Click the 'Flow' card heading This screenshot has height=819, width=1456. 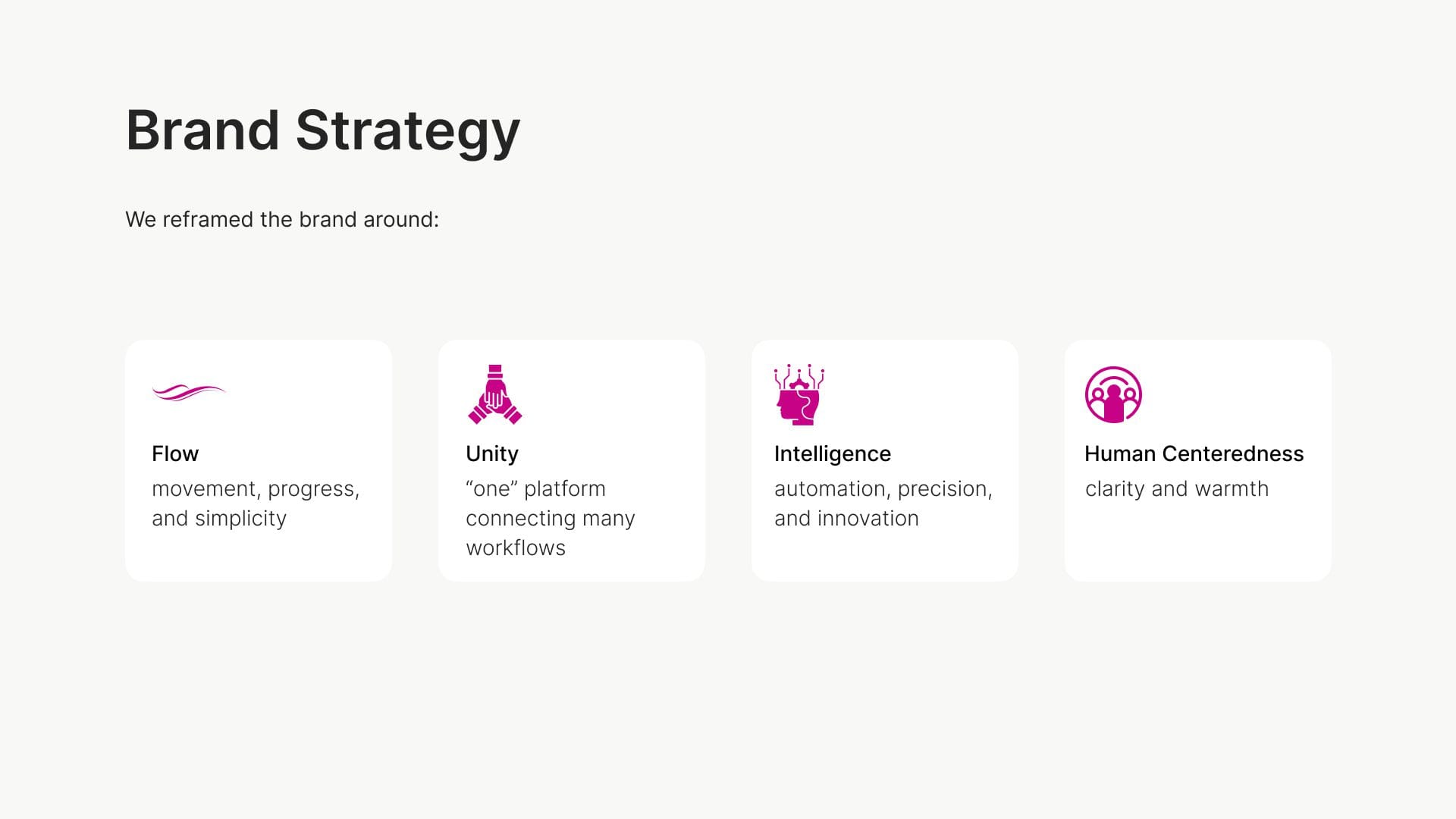tap(175, 453)
